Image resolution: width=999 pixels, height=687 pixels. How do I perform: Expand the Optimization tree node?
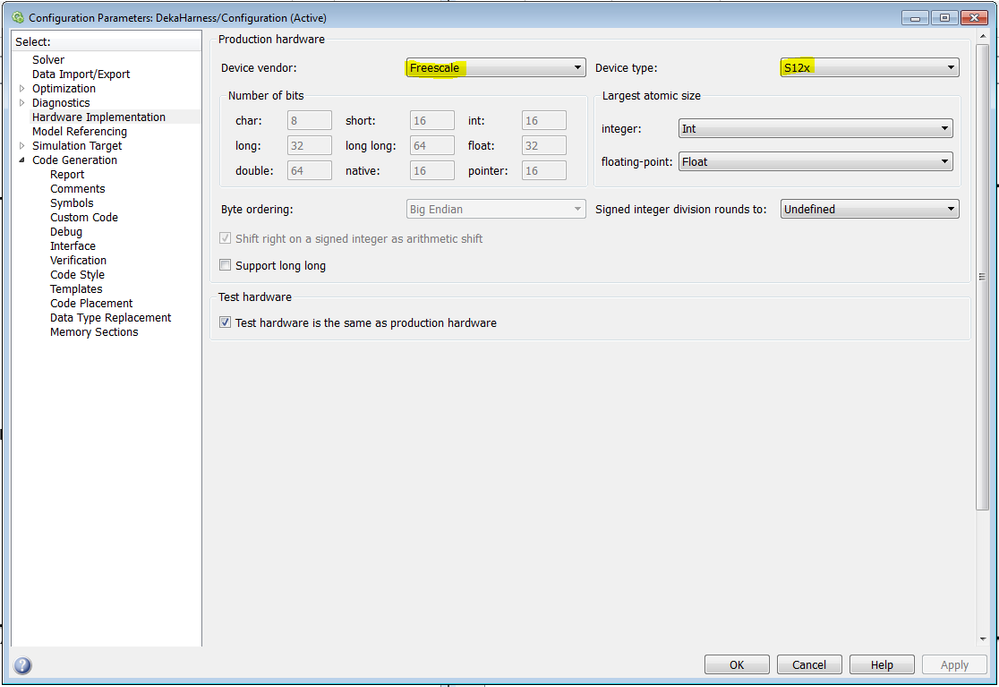pos(22,89)
